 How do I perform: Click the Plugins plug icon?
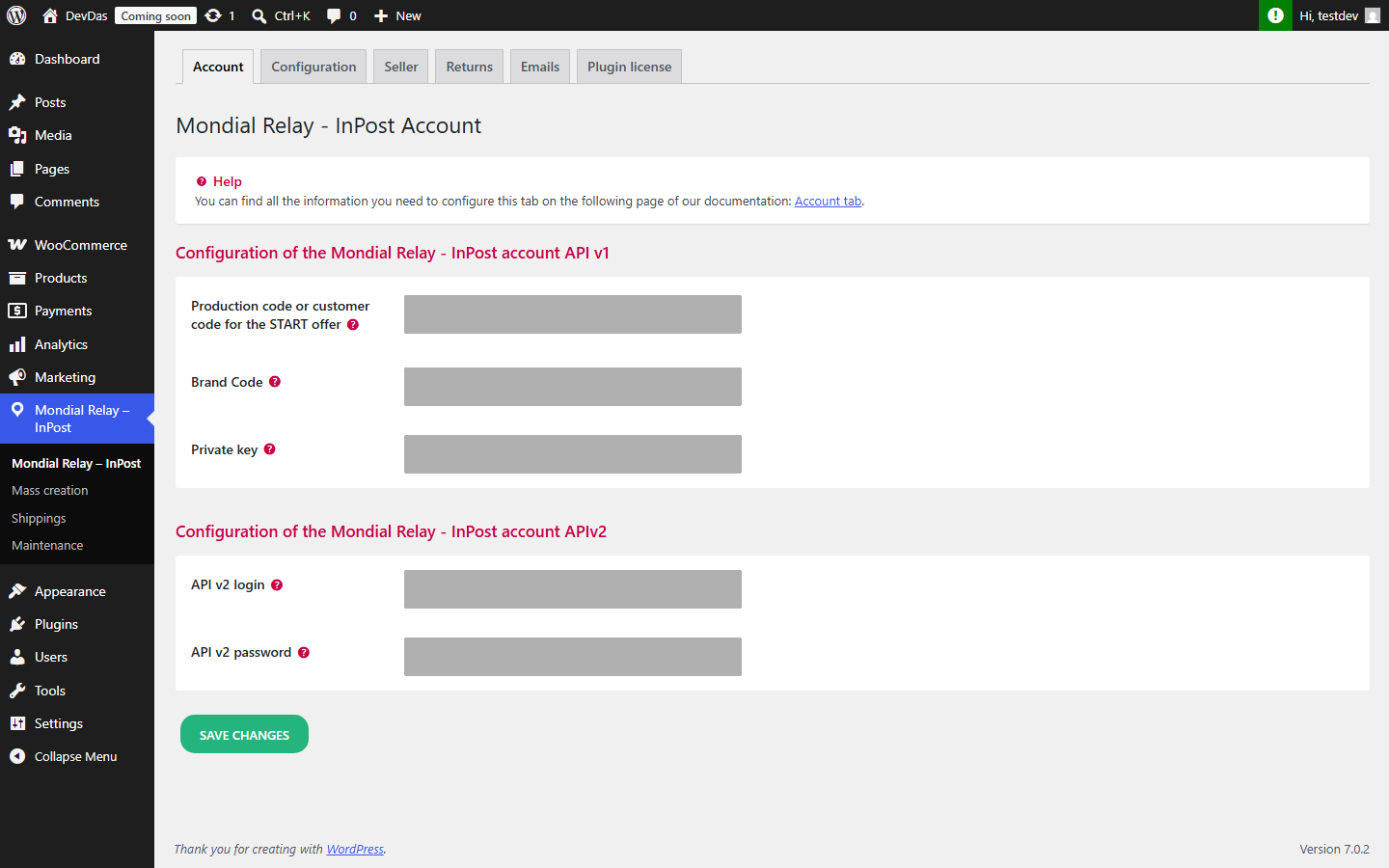(17, 624)
